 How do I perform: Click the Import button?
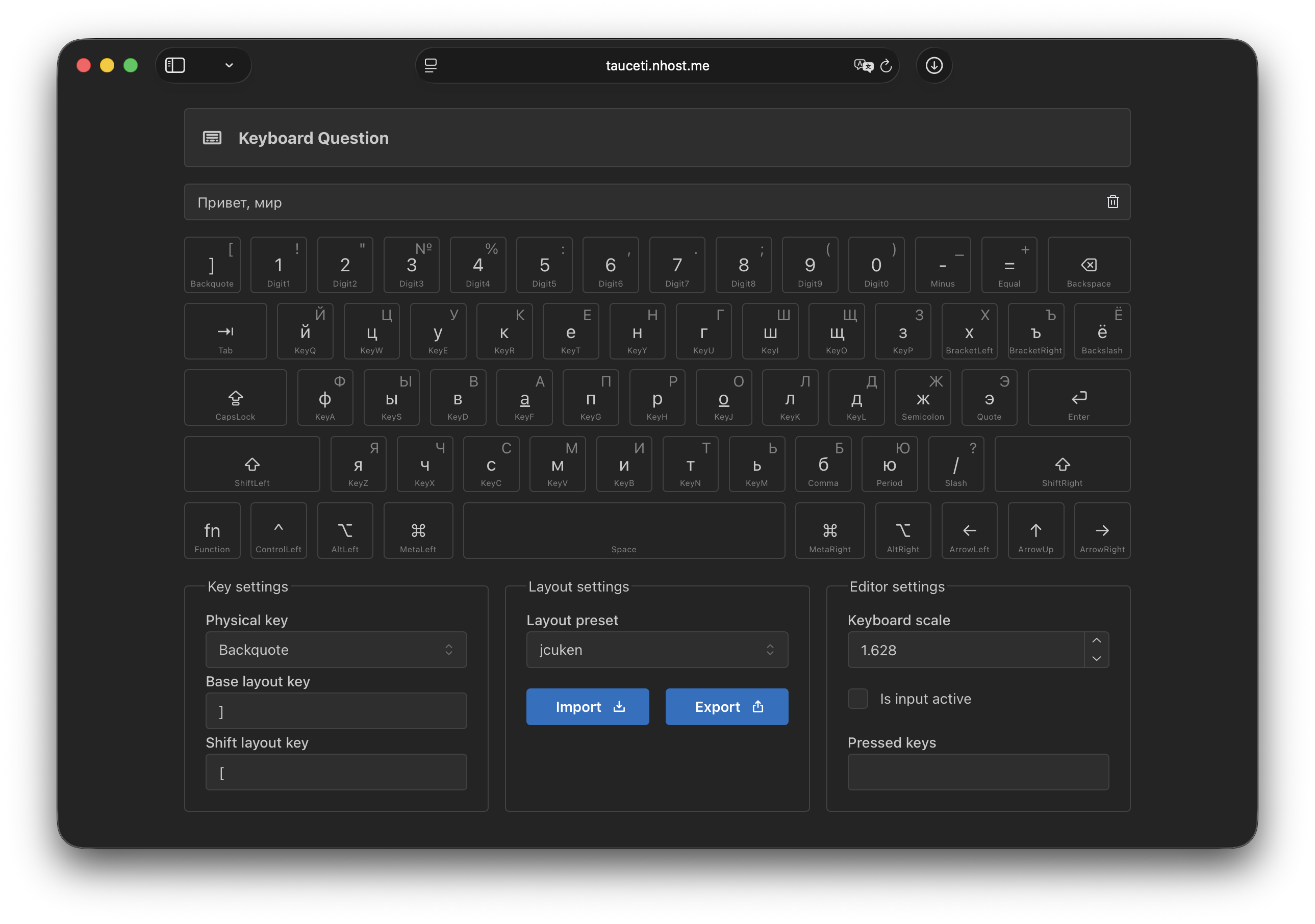click(588, 706)
